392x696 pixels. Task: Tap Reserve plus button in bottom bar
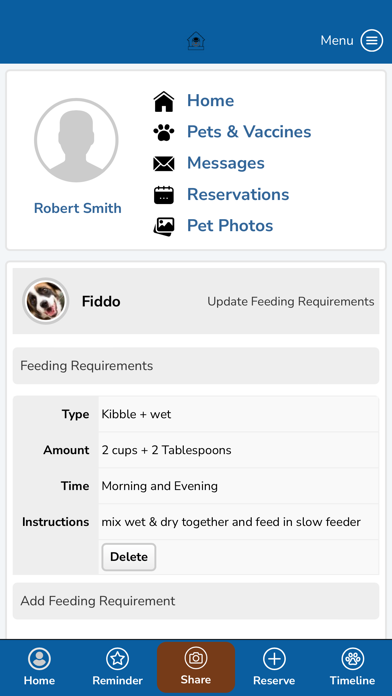[274, 667]
